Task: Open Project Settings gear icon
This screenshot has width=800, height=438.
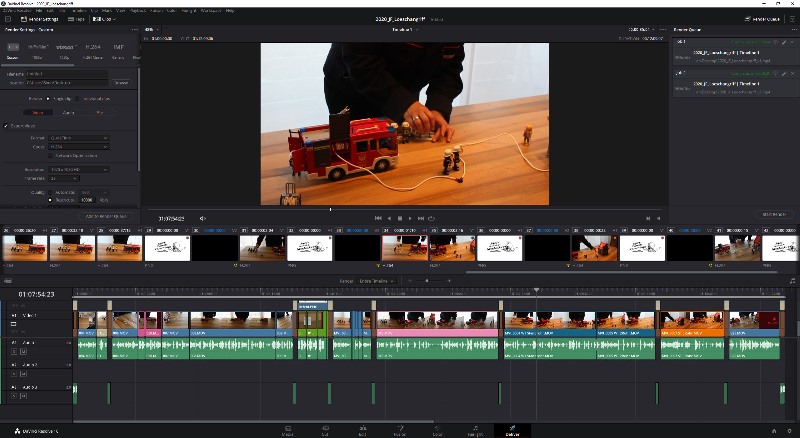Action: click(788, 430)
